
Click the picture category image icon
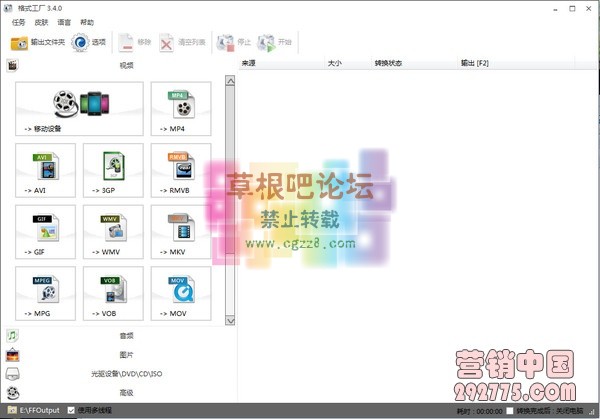(x=12, y=355)
